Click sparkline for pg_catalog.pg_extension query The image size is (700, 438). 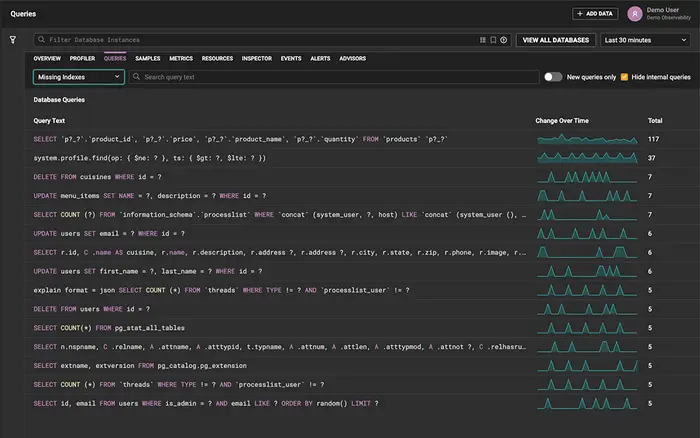[x=587, y=366]
